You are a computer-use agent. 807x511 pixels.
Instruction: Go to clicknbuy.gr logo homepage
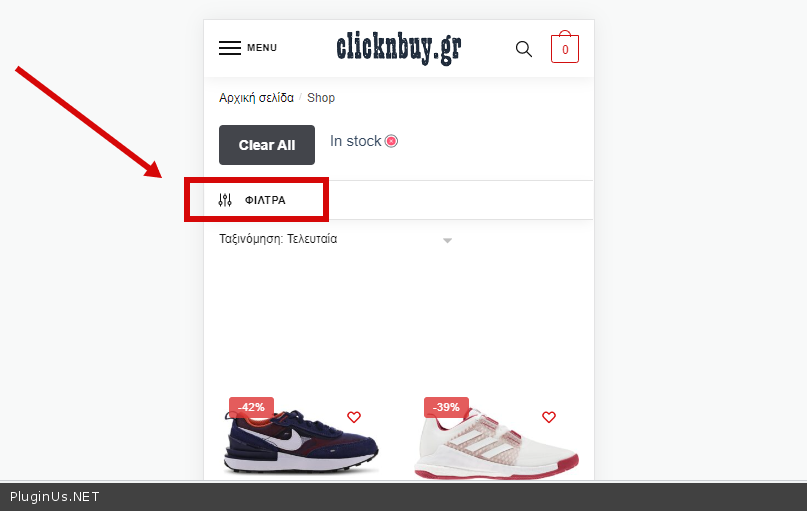399,48
